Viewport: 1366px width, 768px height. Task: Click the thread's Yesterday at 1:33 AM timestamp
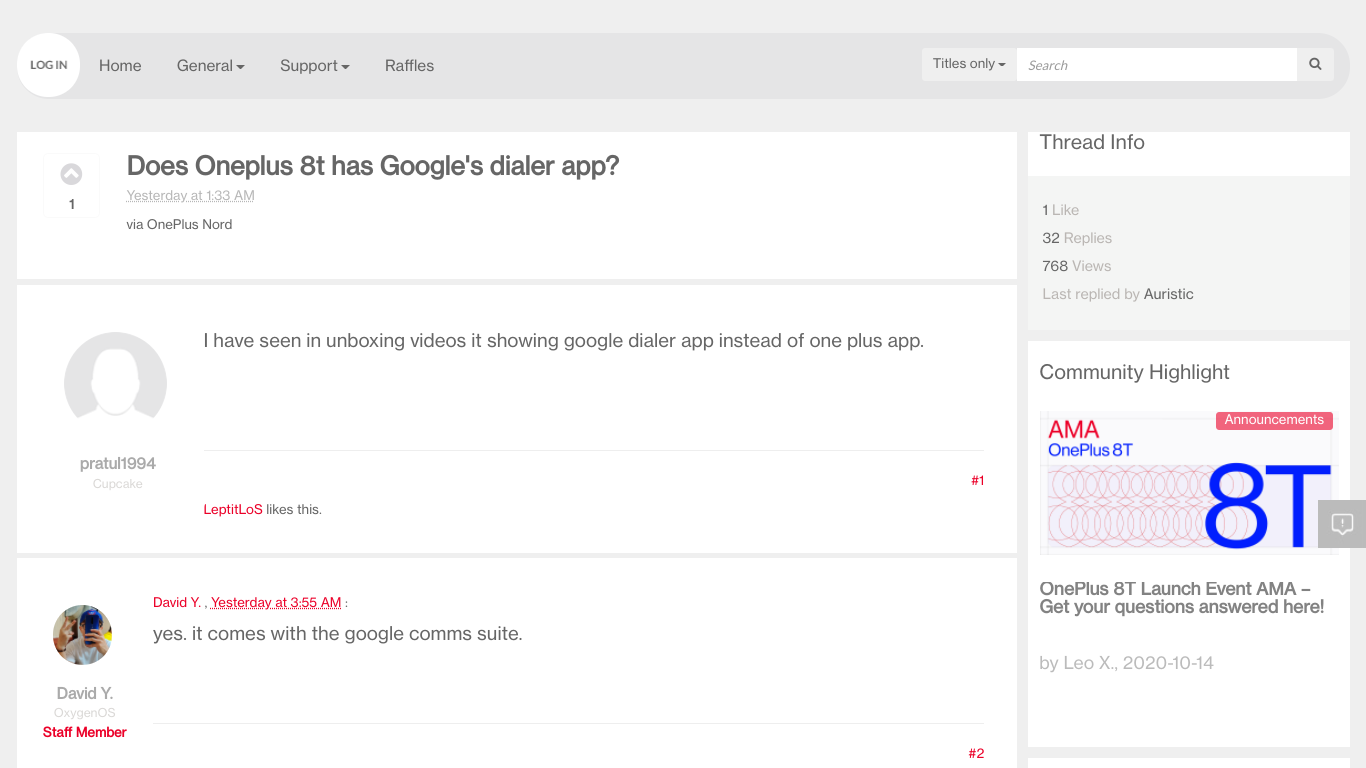190,196
